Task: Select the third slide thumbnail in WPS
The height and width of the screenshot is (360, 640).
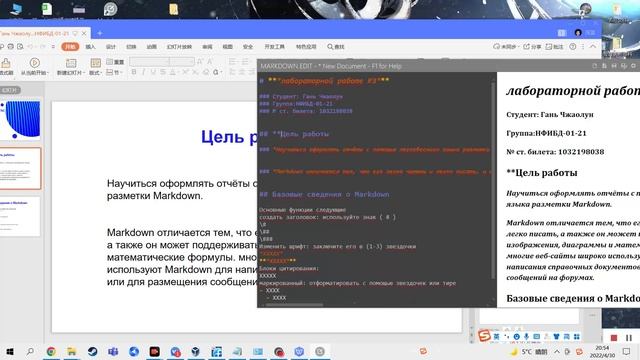Action: (20, 217)
